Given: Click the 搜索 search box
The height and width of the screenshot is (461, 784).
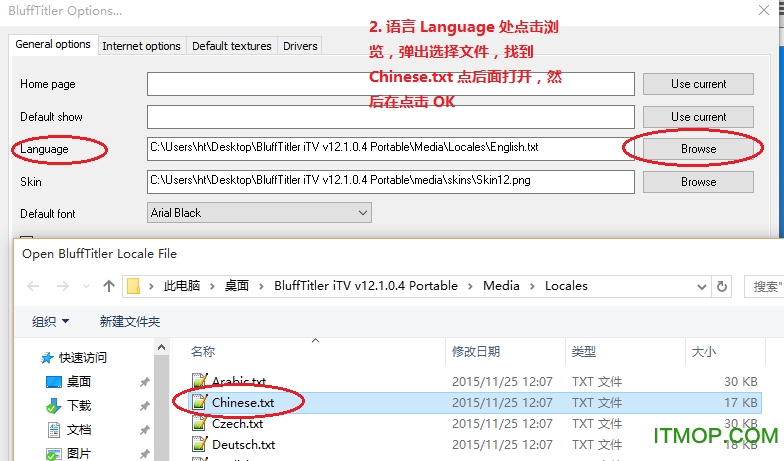Looking at the screenshot, I should coord(764,286).
